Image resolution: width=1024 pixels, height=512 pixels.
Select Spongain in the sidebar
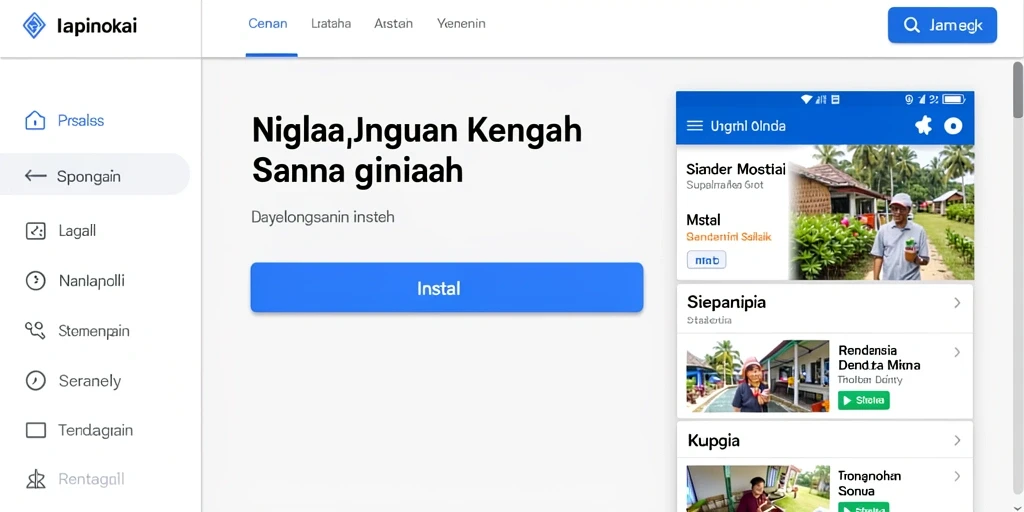[95, 174]
